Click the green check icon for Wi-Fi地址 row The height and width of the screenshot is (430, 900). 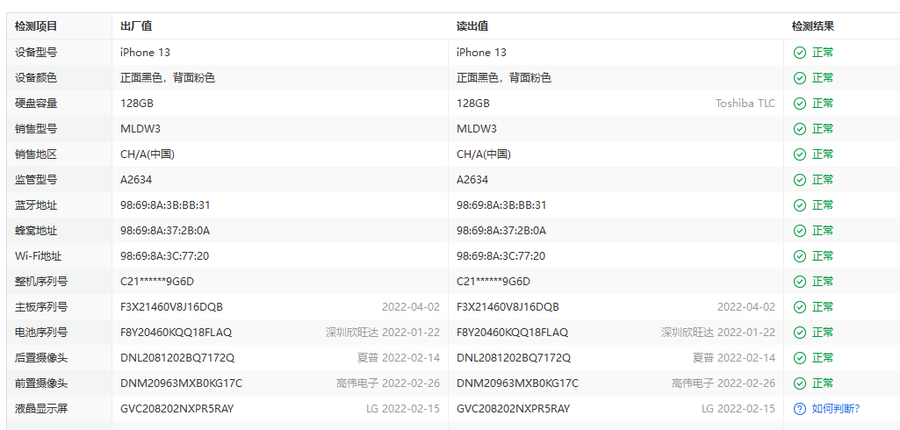(x=800, y=256)
